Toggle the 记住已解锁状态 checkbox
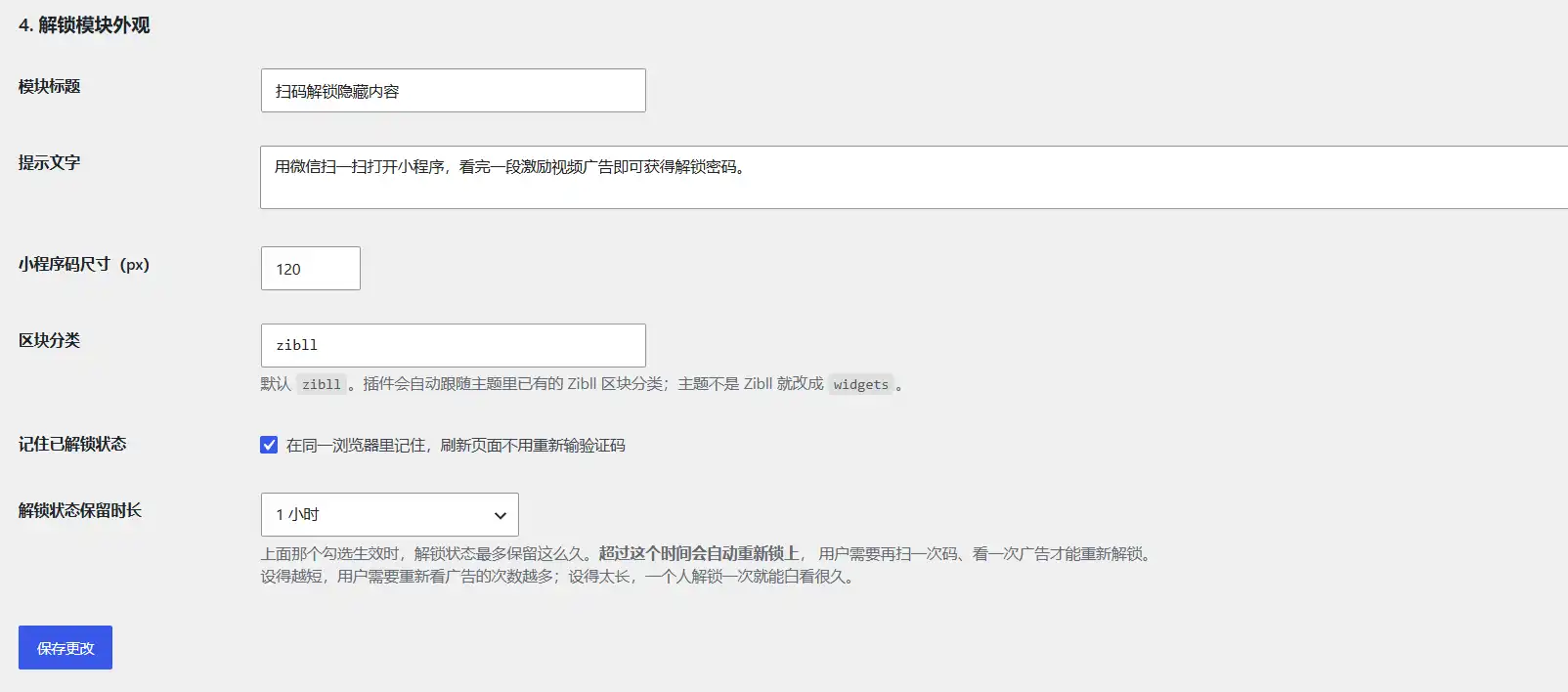Screen dimensions: 1568x692 click(269, 445)
